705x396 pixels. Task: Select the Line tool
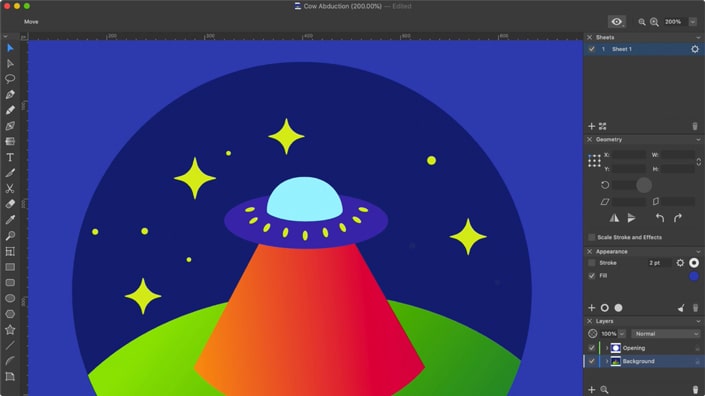click(10, 345)
